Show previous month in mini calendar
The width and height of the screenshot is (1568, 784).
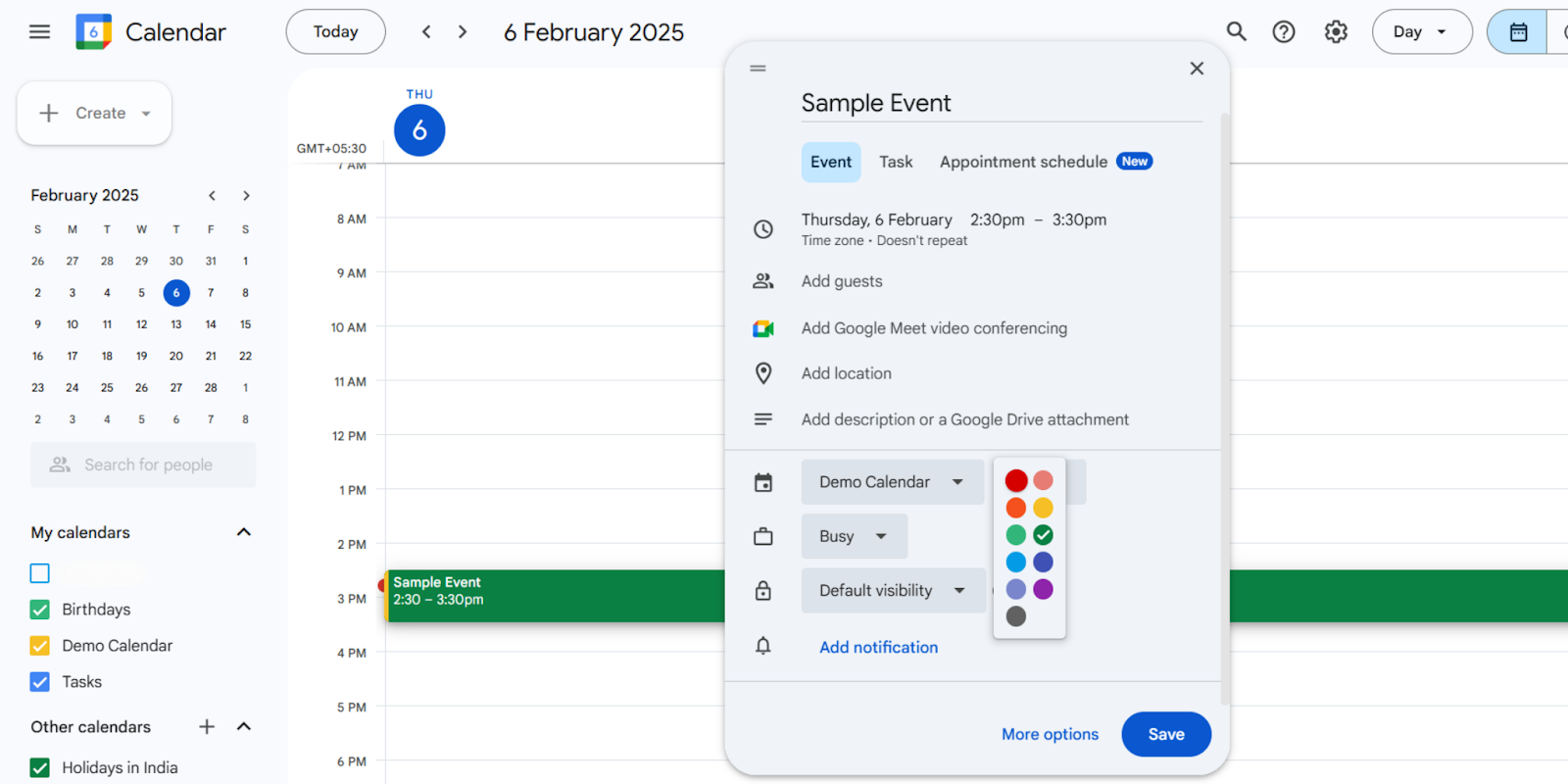click(x=212, y=195)
